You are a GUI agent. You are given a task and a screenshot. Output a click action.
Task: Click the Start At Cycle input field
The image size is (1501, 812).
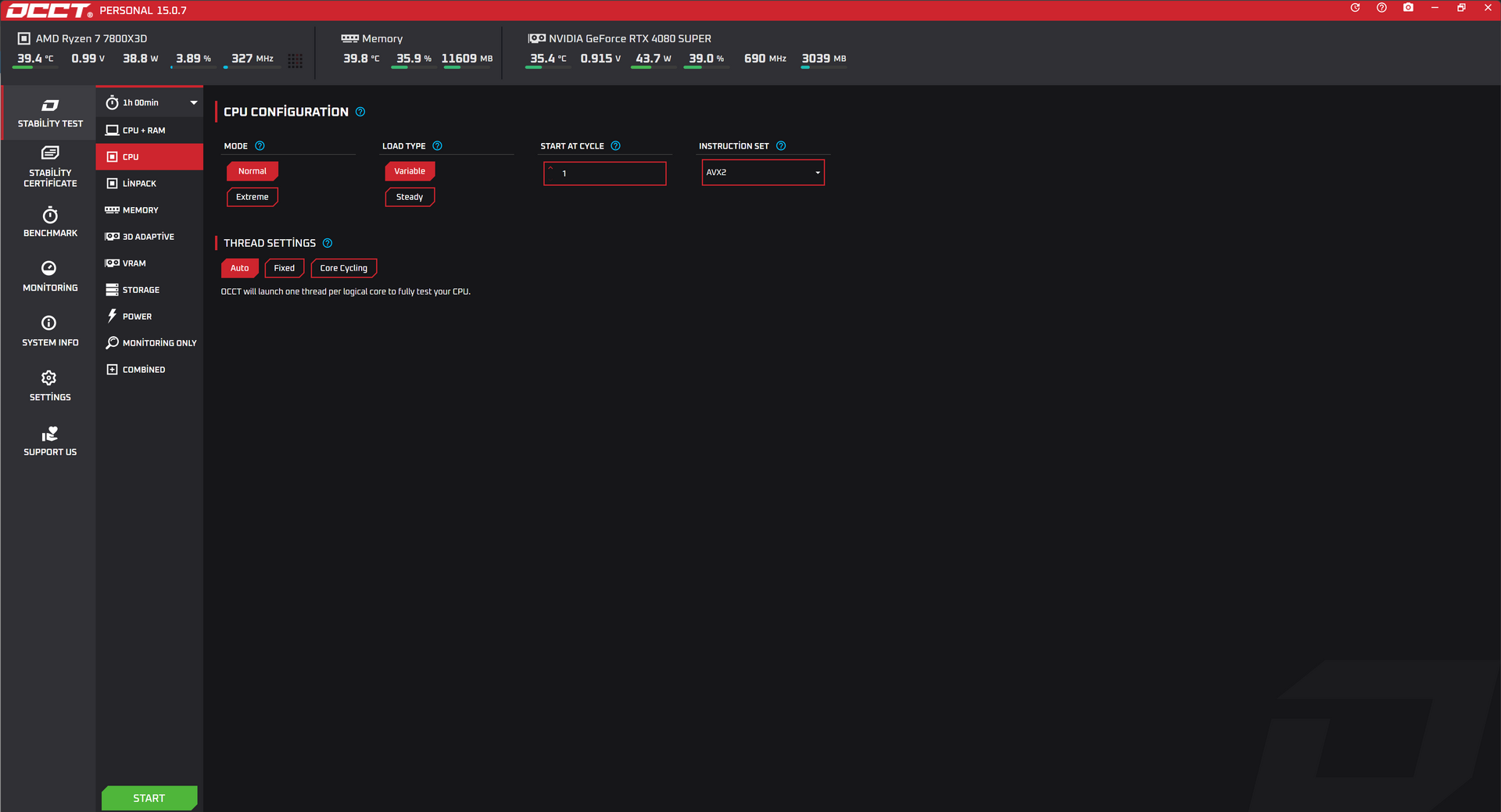click(x=605, y=173)
